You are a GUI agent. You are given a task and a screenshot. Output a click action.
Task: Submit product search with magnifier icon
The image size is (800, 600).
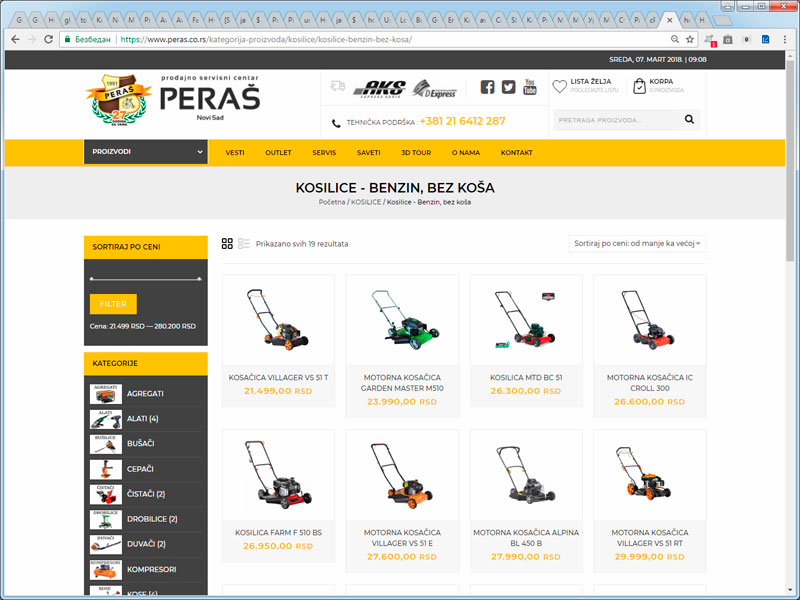coord(689,119)
